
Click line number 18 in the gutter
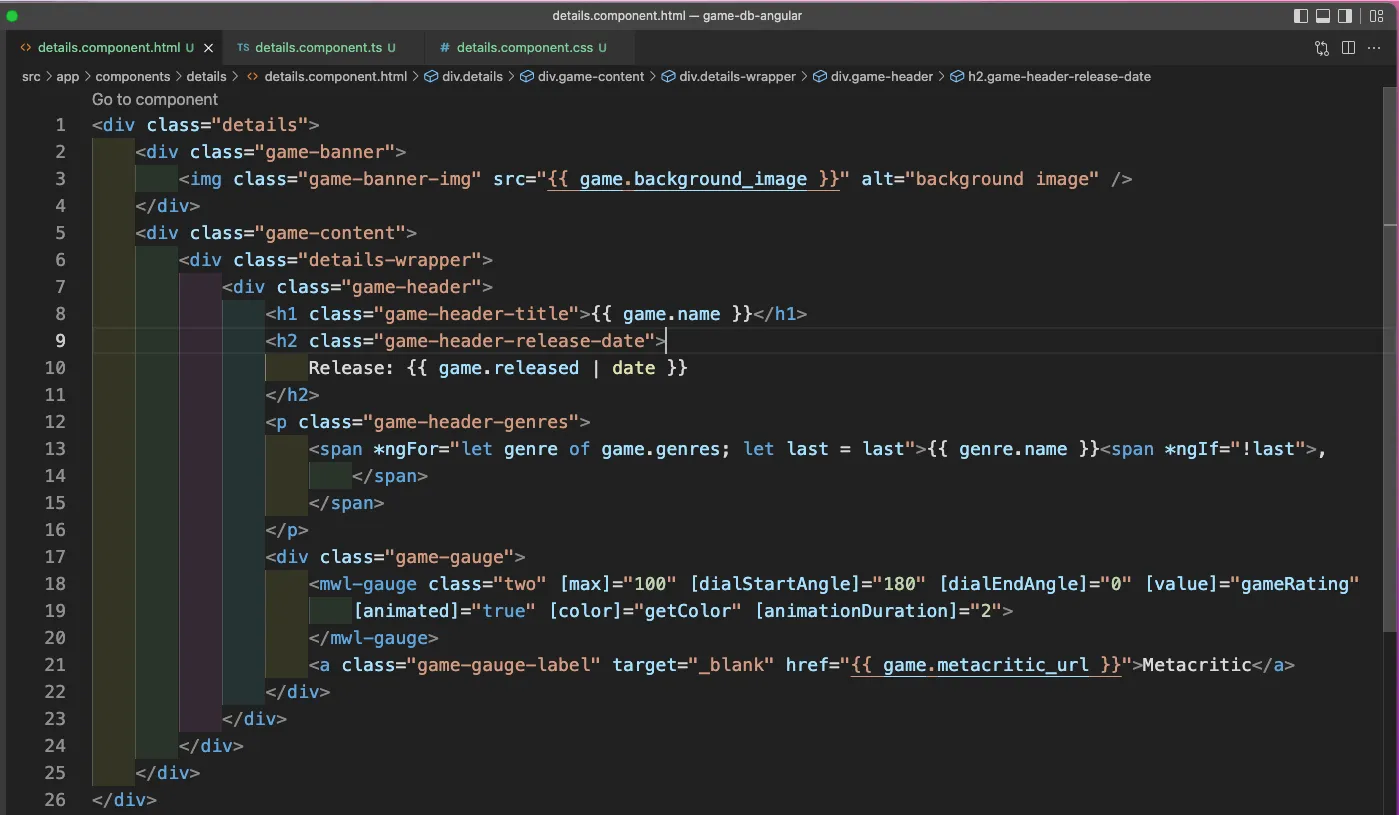[55, 584]
